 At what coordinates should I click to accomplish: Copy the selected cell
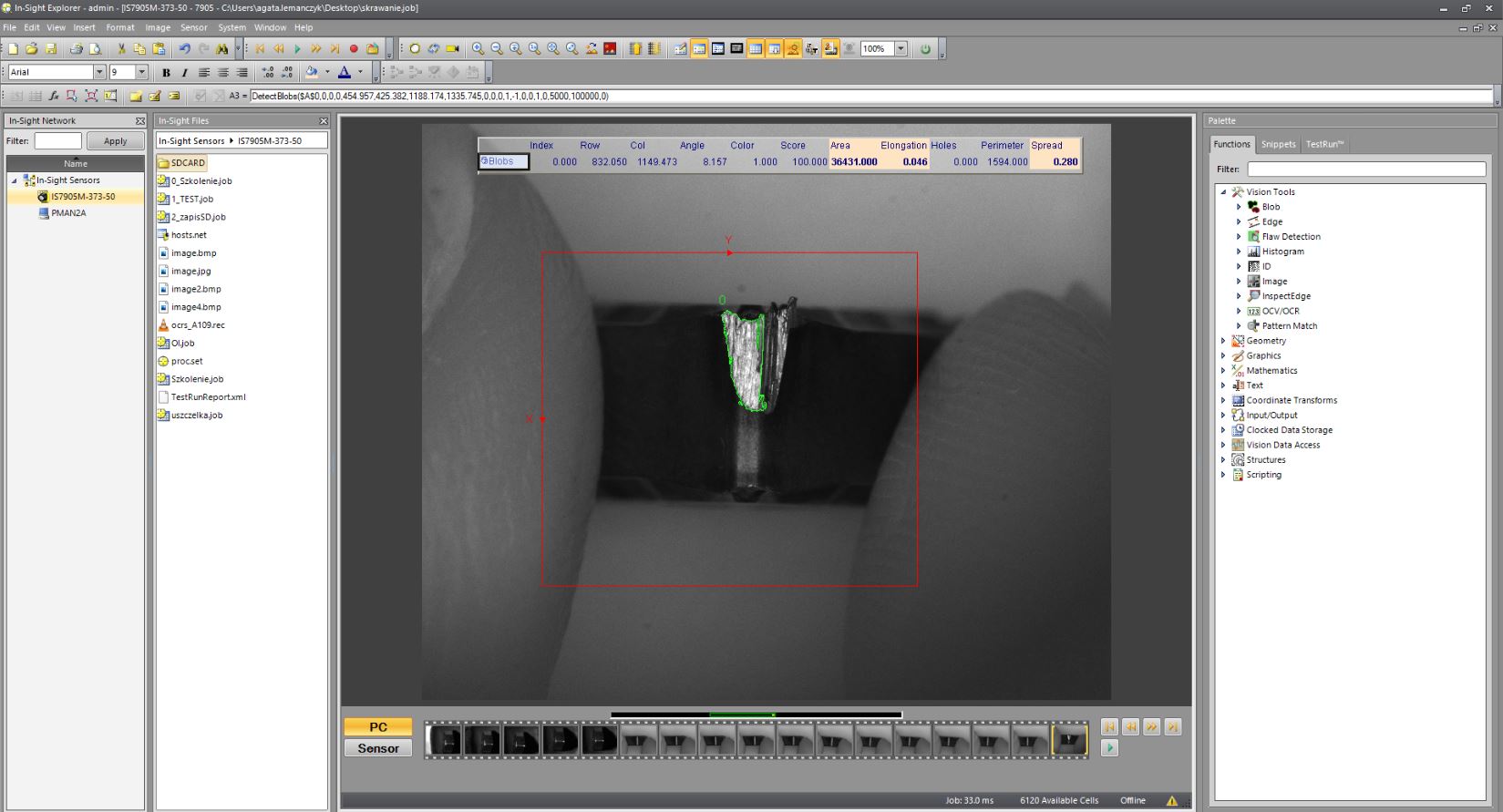point(139,49)
